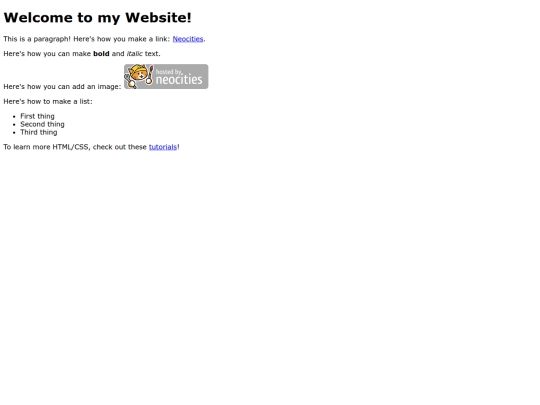Image resolution: width=540 pixels, height=405 pixels.
Task: Click 'This is a paragraph!' text
Action: coord(37,39)
